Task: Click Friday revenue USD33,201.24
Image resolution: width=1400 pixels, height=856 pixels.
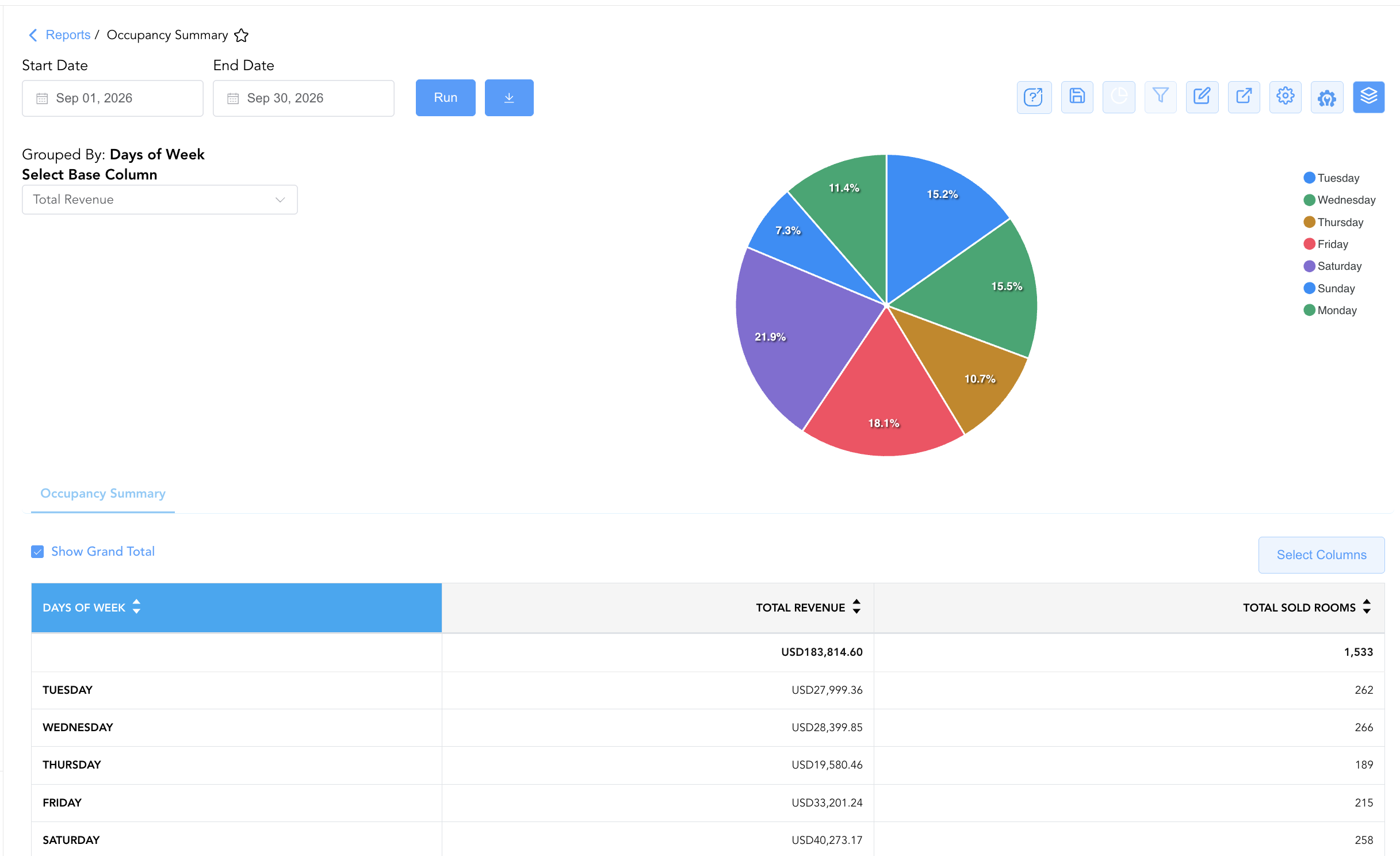Action: (x=827, y=803)
